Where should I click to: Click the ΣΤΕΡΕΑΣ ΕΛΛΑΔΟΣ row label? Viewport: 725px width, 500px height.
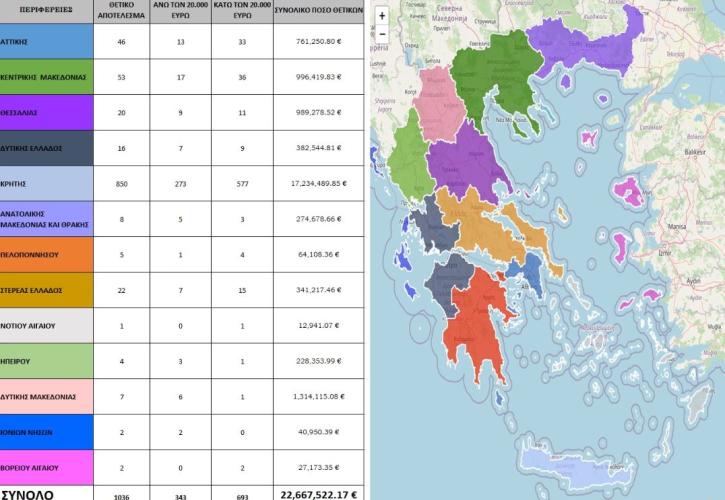click(x=46, y=290)
